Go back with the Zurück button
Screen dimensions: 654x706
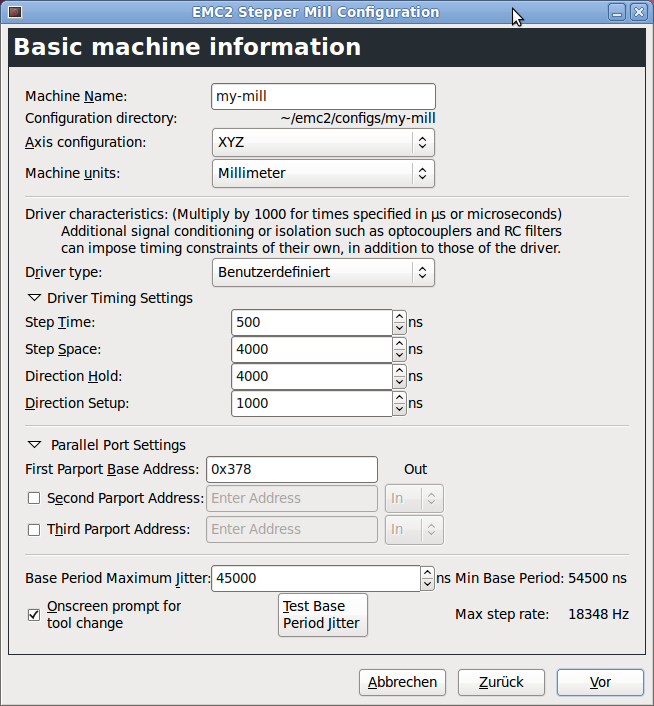(x=501, y=683)
